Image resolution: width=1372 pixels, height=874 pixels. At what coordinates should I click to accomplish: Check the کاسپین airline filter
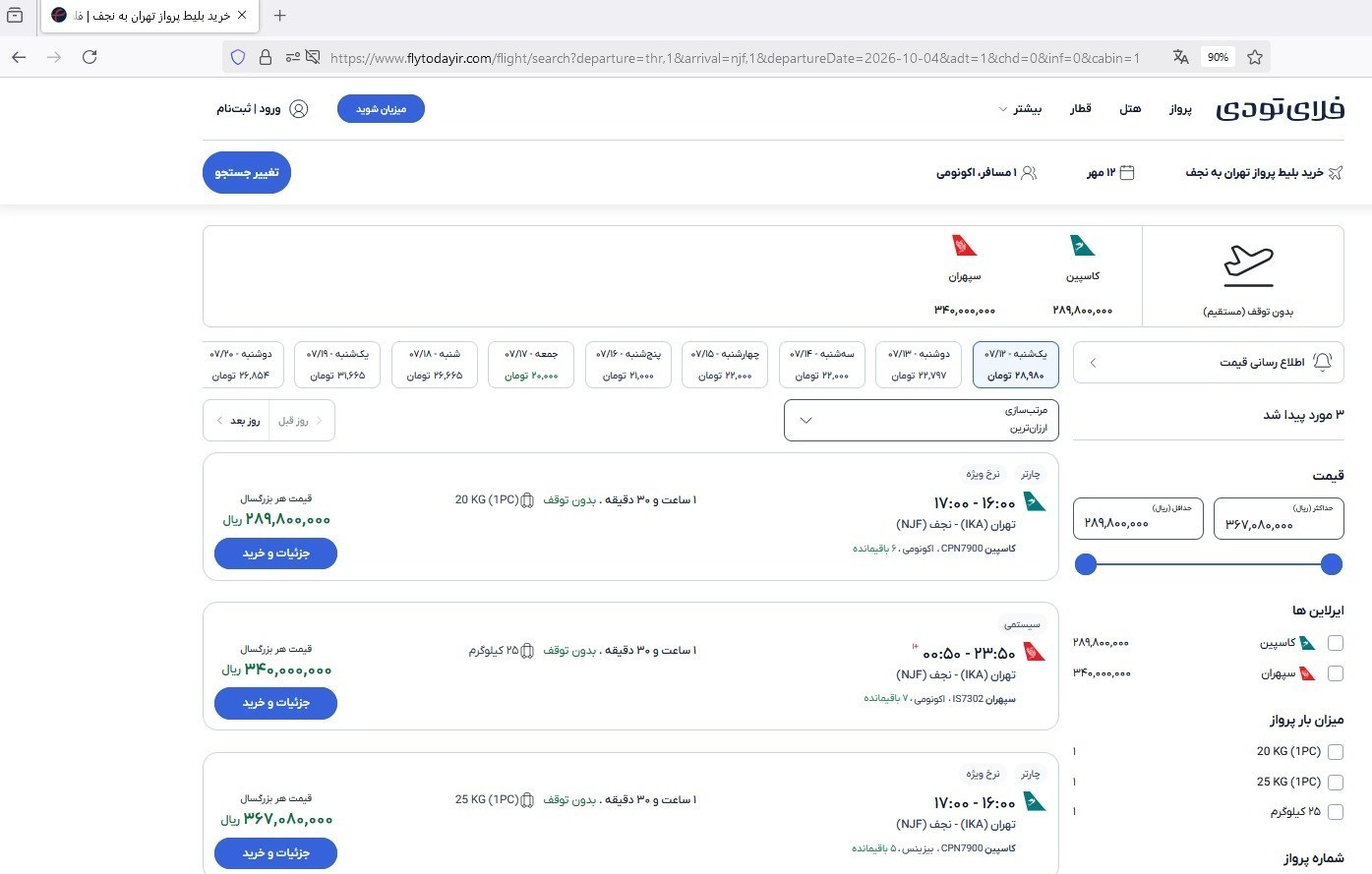coord(1335,643)
